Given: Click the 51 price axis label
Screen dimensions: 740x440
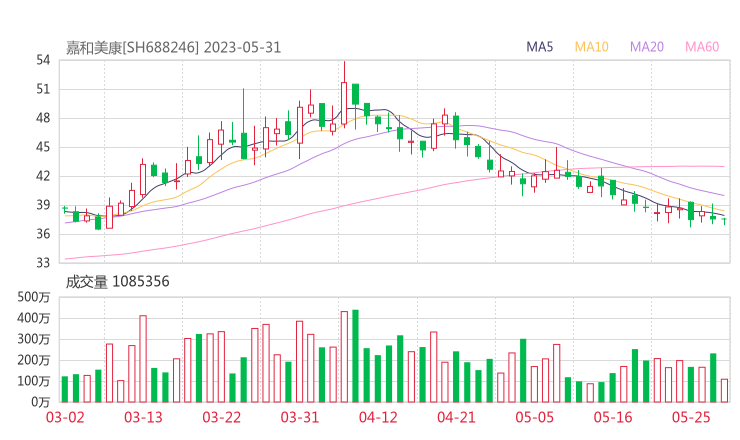Looking at the screenshot, I should [43, 89].
